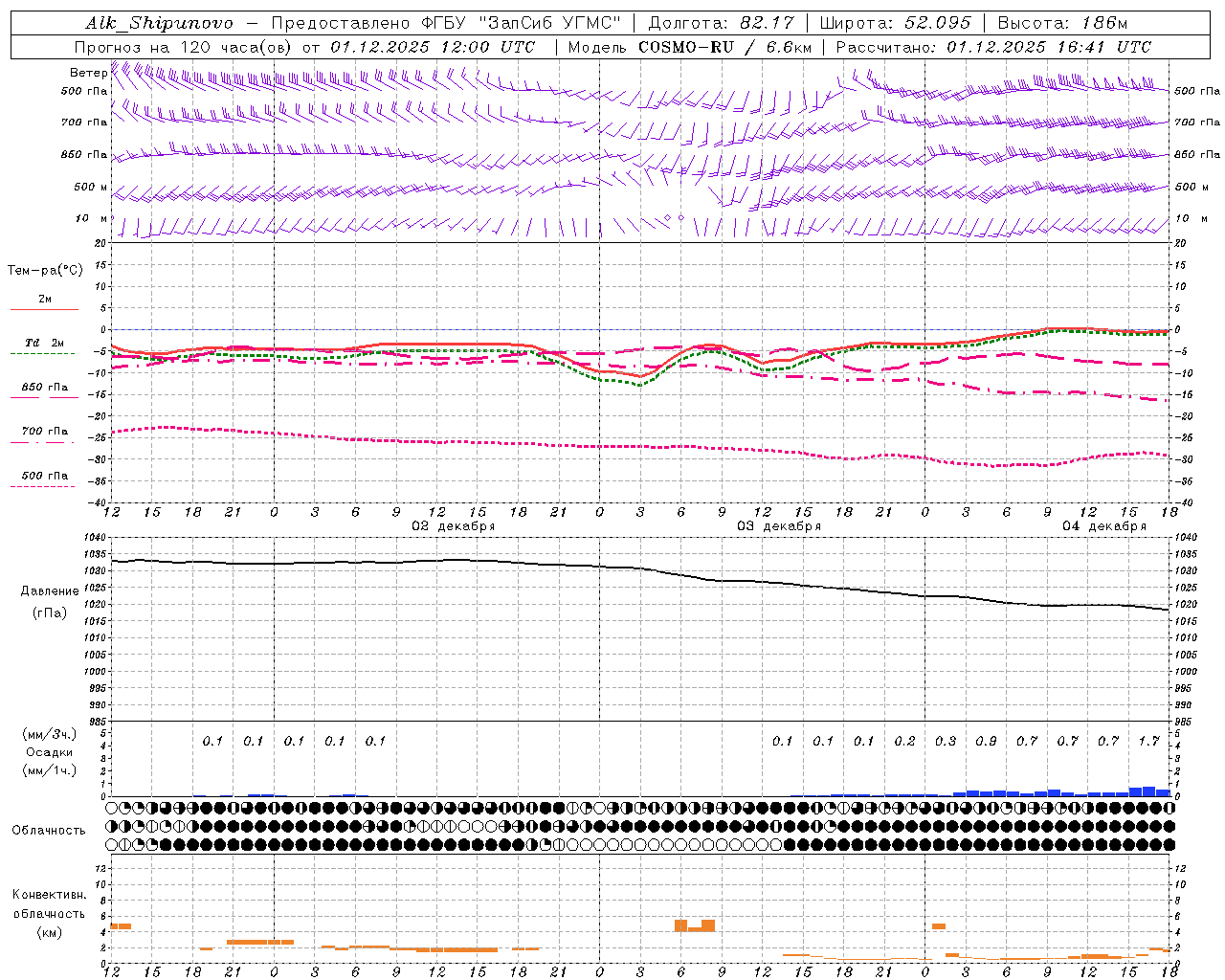The height and width of the screenshot is (980, 1225).
Task: Click the Td 2м legend entry
Action: 45,343
